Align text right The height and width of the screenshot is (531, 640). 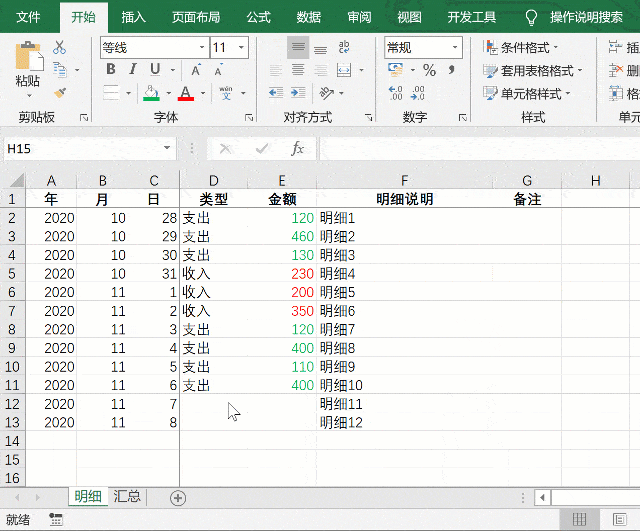[320, 70]
